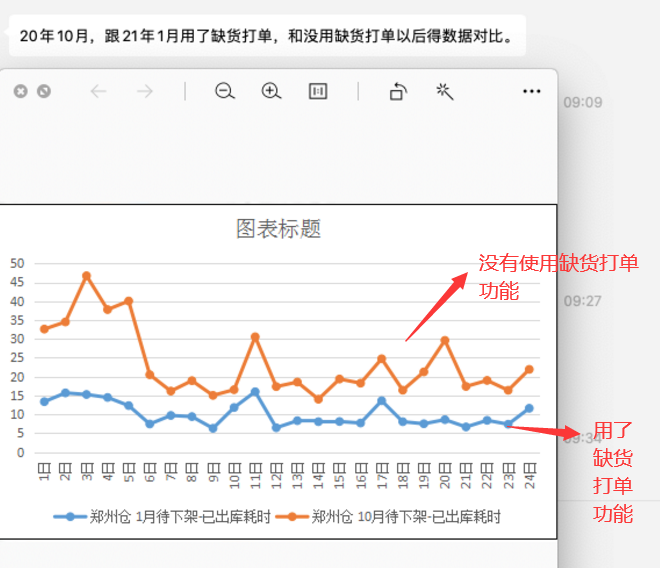
Task: Click the orange line peak at 3日
Action: [86, 275]
